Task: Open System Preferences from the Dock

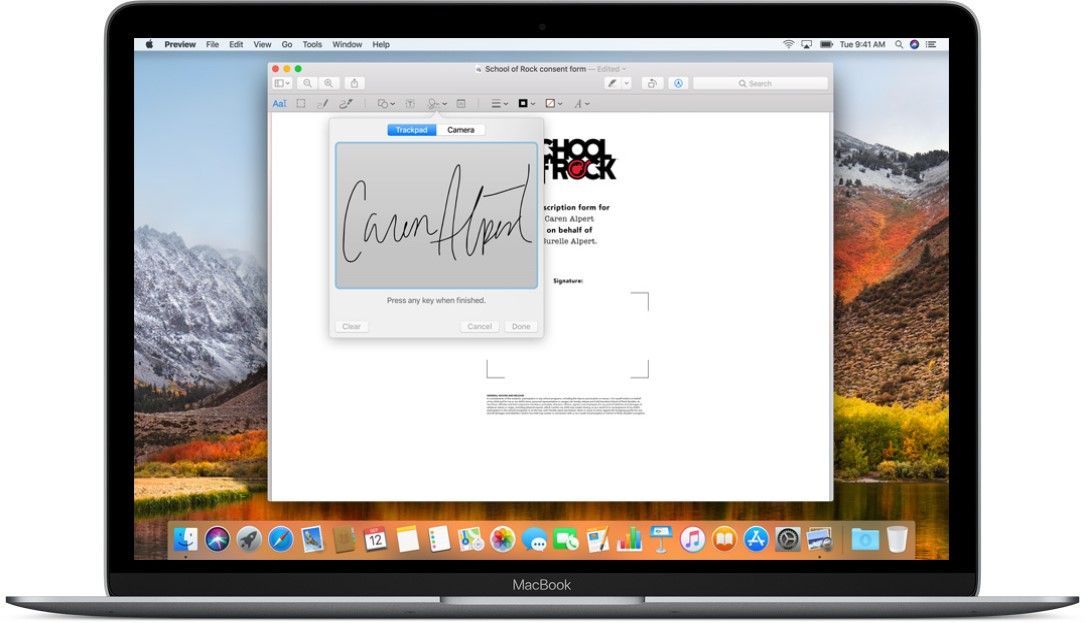Action: tap(788, 538)
